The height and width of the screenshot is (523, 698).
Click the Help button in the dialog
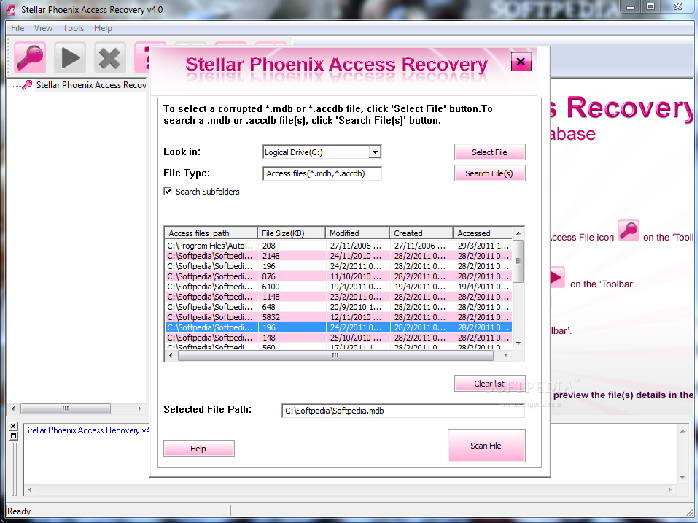(199, 449)
